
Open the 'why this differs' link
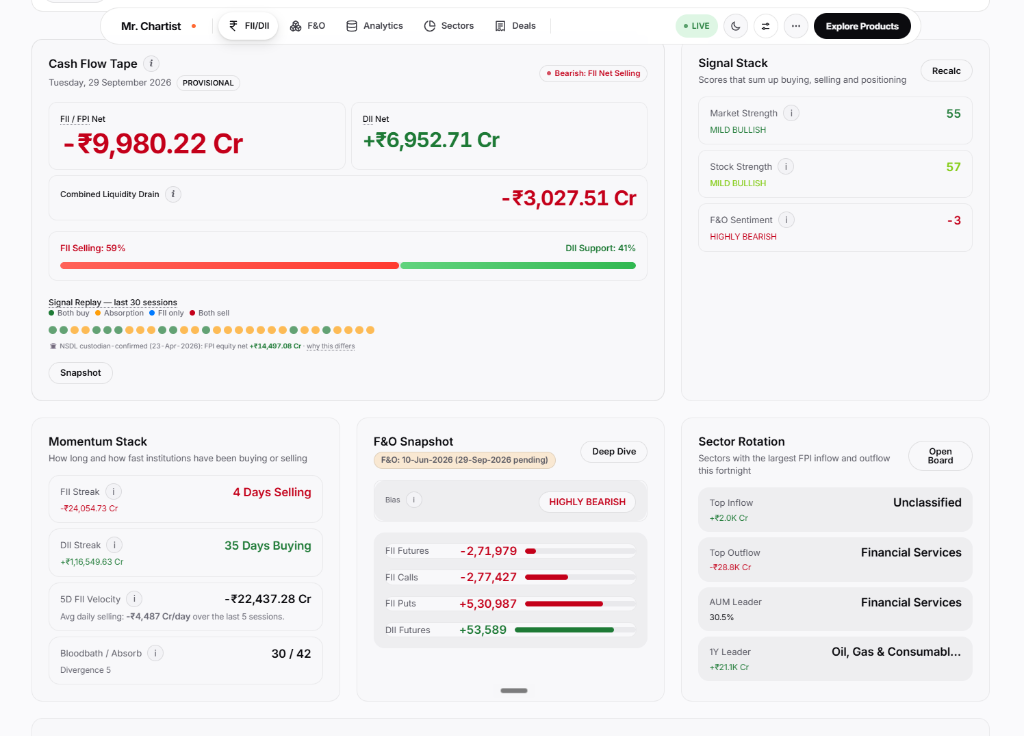[330, 346]
